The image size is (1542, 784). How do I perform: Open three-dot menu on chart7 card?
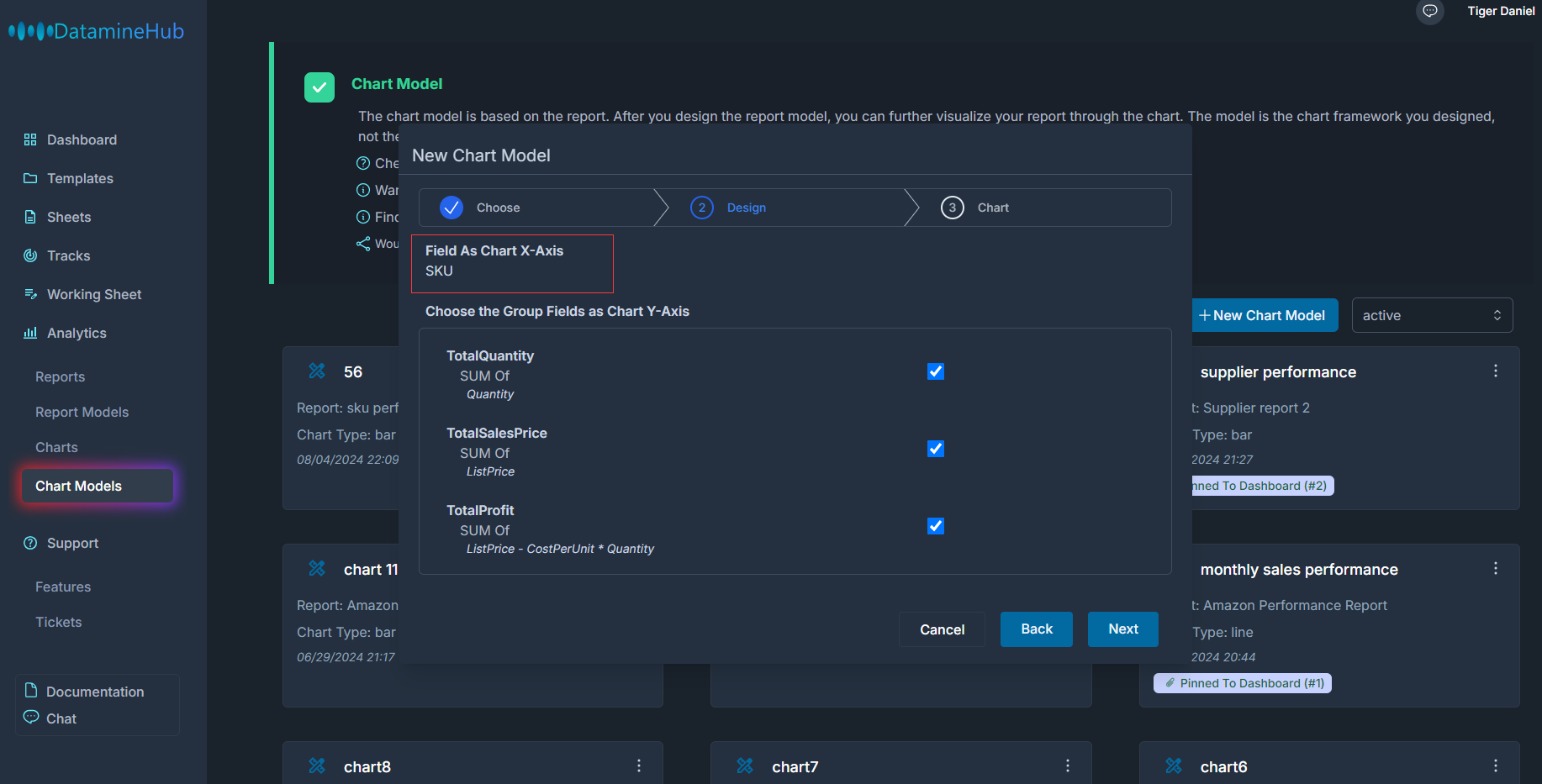pyautogui.click(x=1068, y=766)
